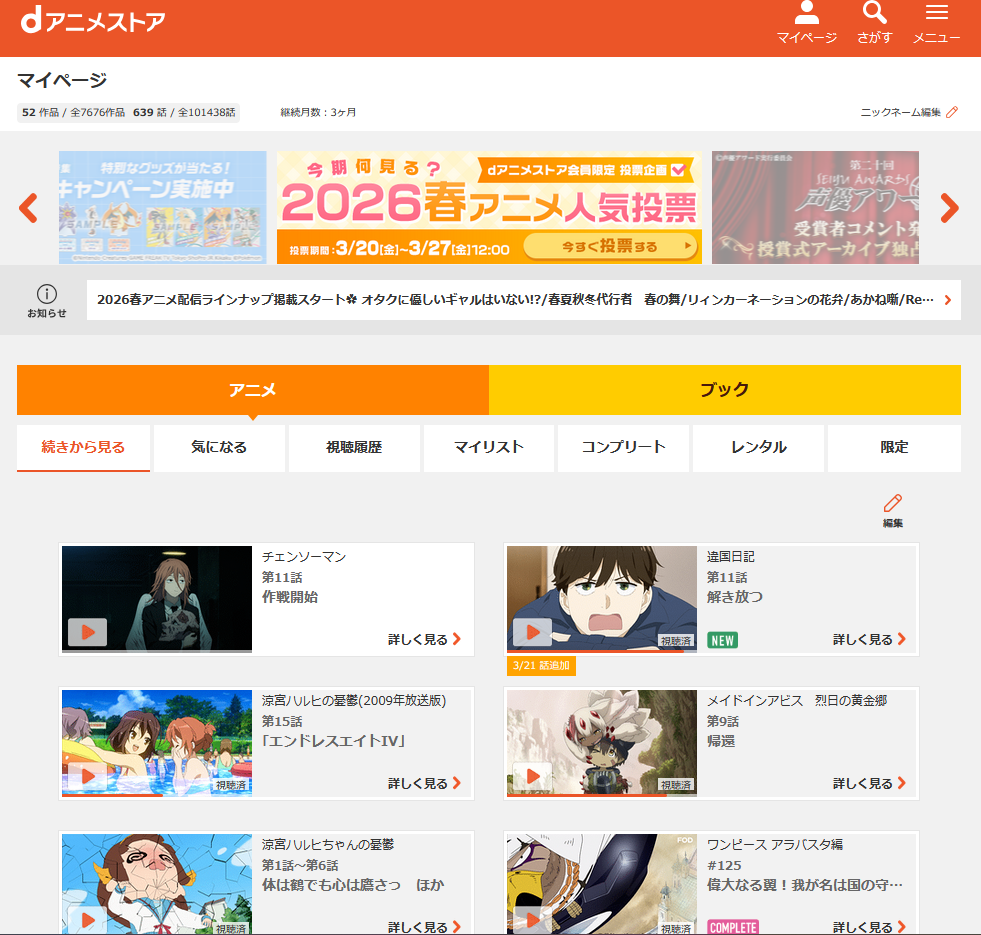
Task: Play メイドインアビス 第9話
Action: coord(532,776)
